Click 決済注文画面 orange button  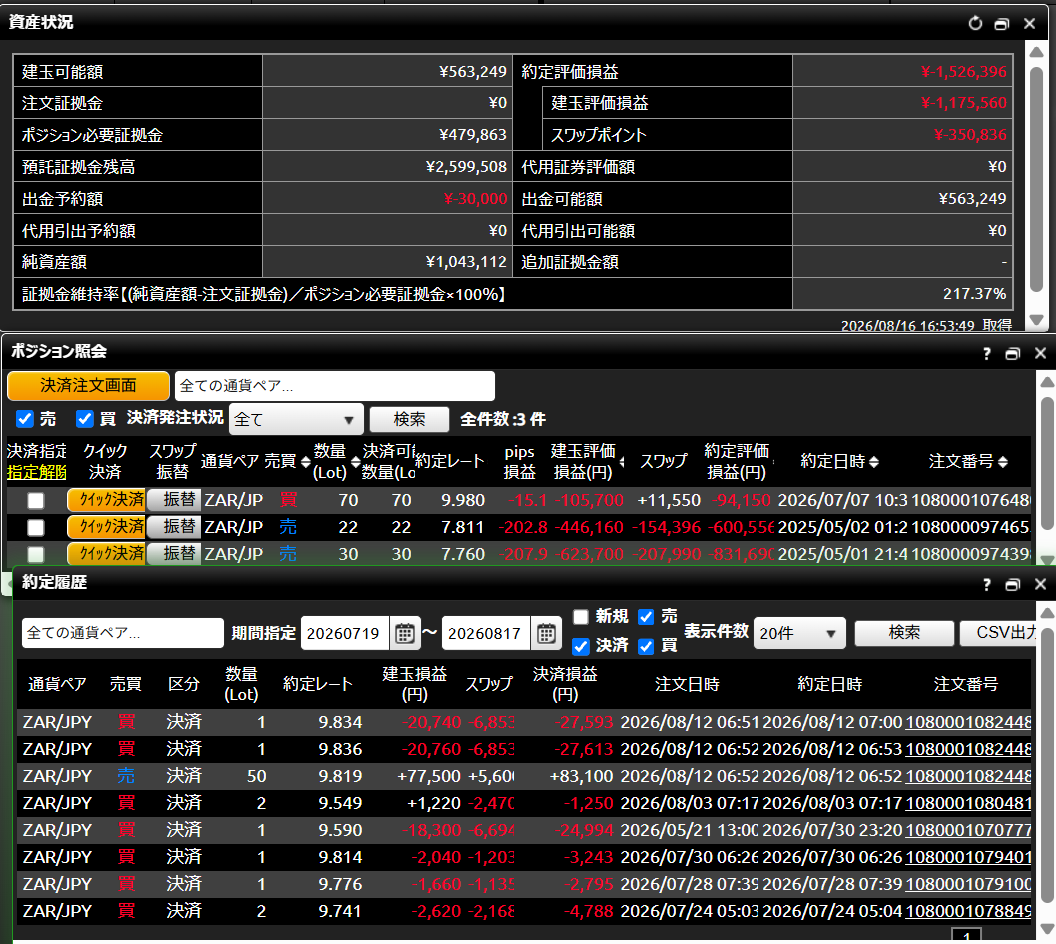click(88, 386)
